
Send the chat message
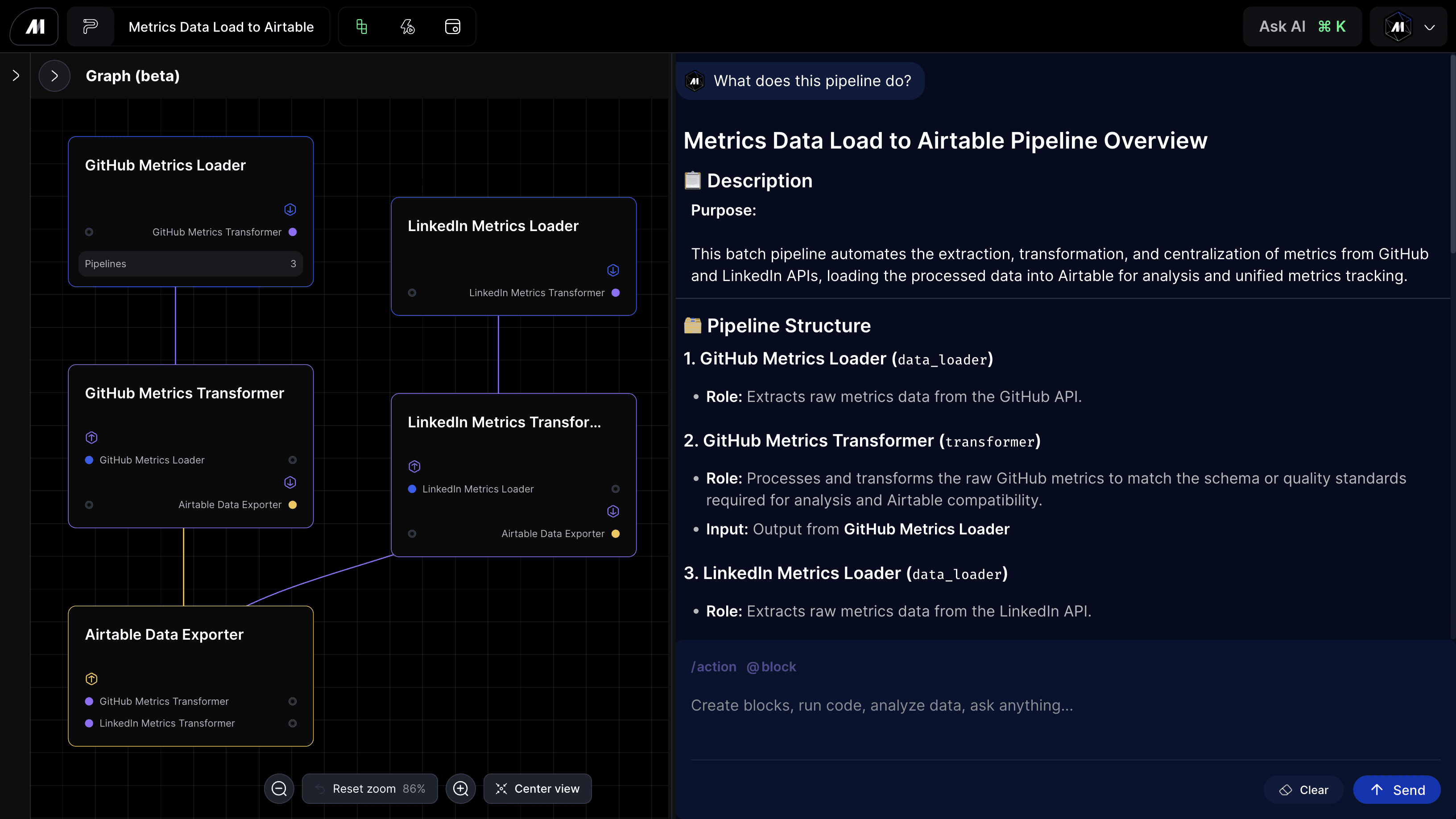[x=1397, y=790]
